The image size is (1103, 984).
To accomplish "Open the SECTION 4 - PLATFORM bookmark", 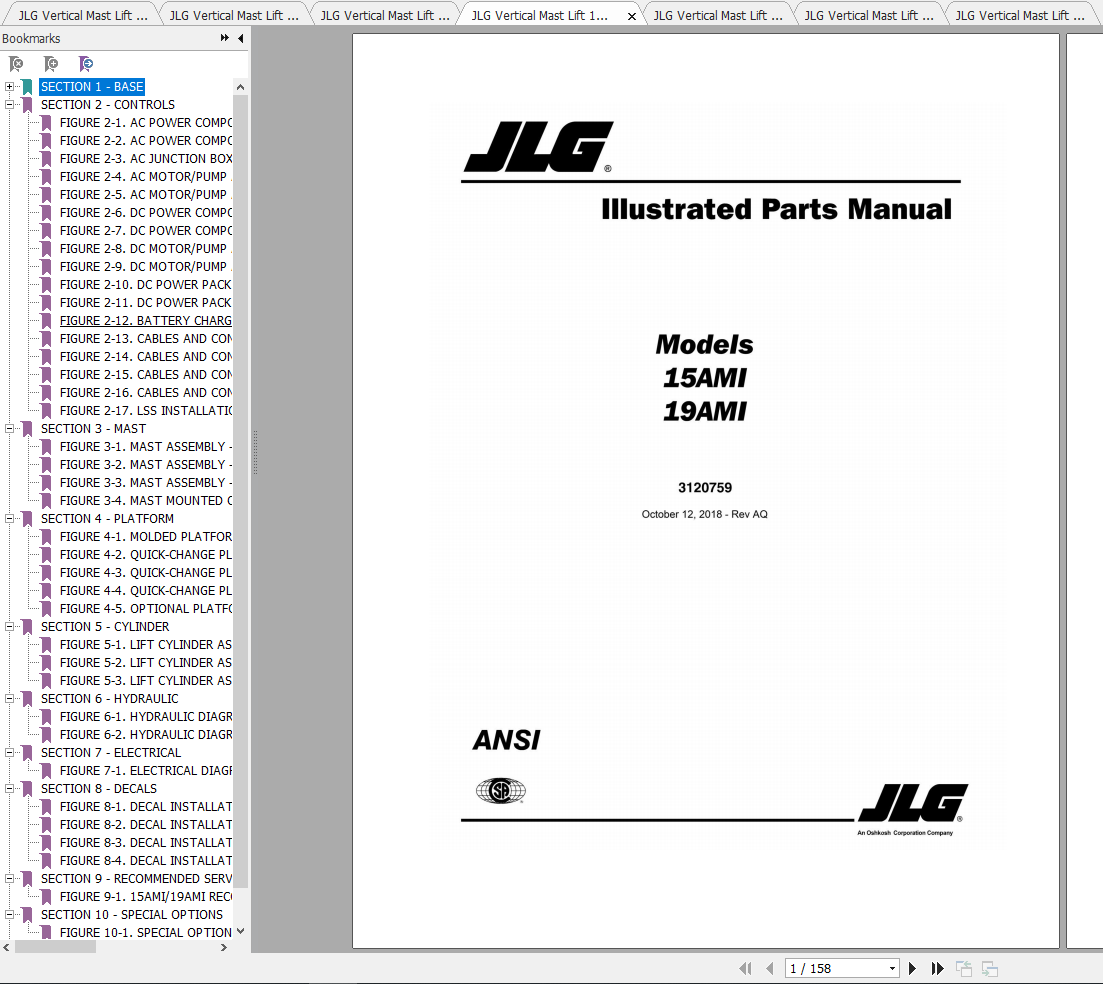I will coord(107,518).
